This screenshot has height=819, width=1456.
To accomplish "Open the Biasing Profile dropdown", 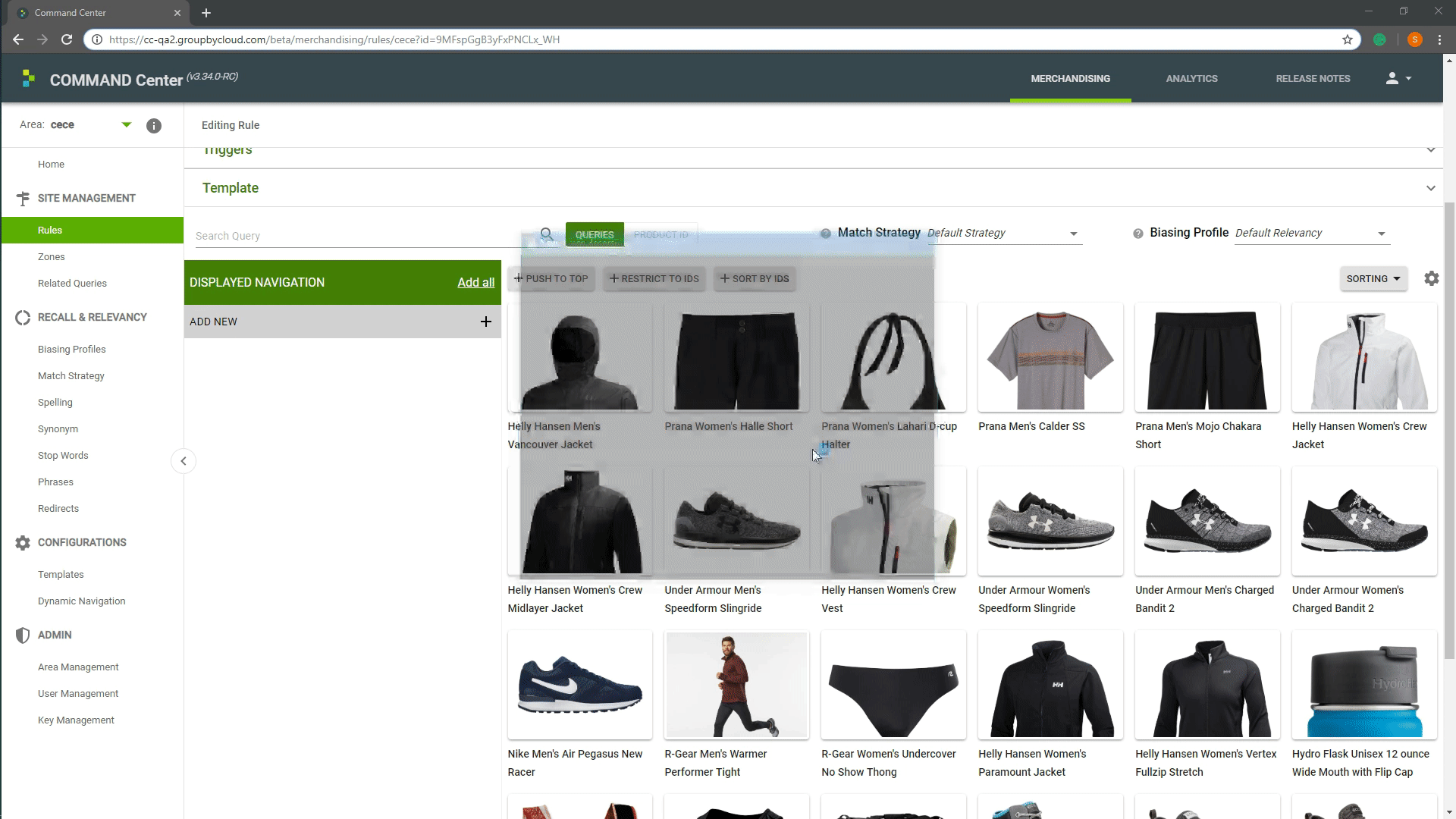I will (x=1312, y=234).
